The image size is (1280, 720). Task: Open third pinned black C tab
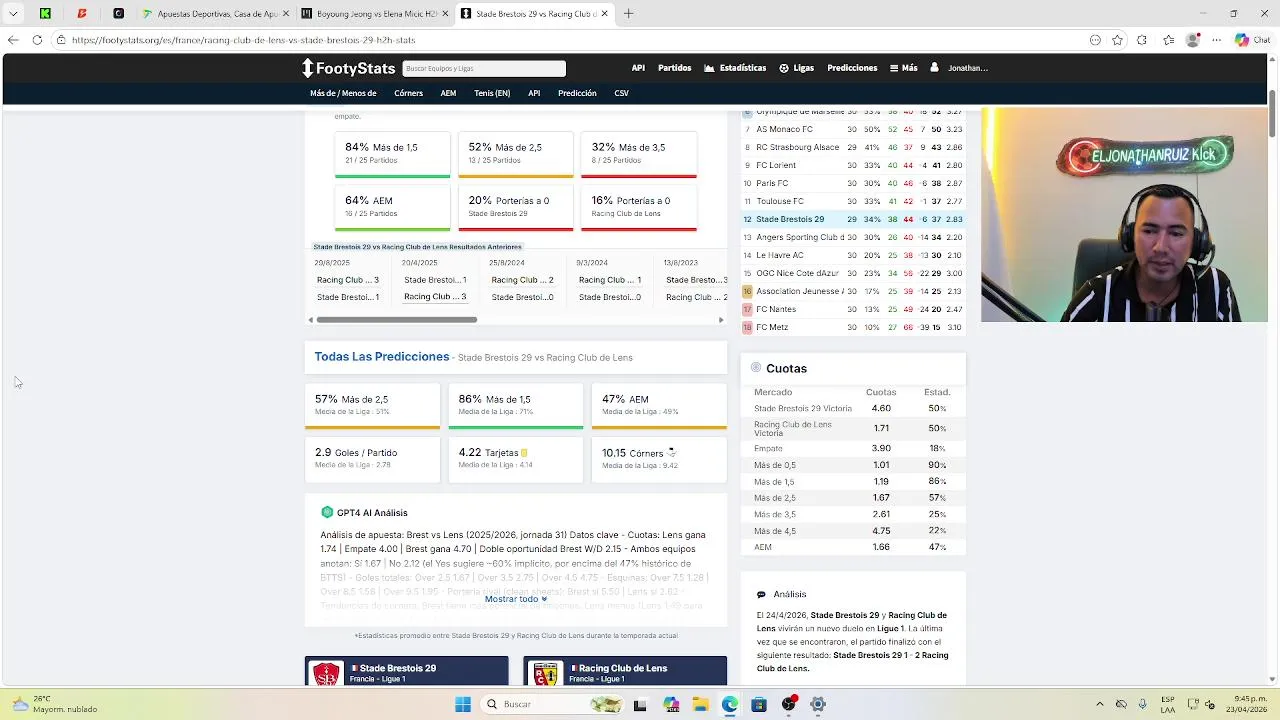coord(118,14)
